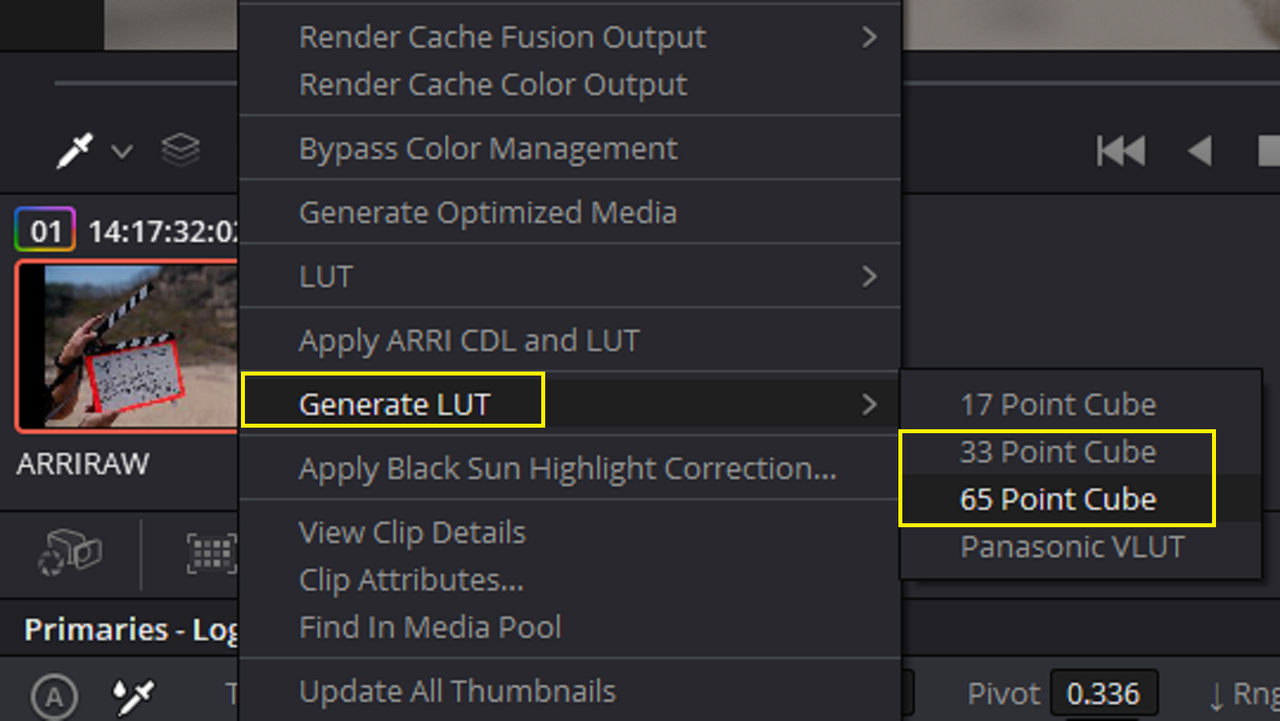Click the skip to first frame button
The image size is (1280, 721).
[x=1120, y=151]
